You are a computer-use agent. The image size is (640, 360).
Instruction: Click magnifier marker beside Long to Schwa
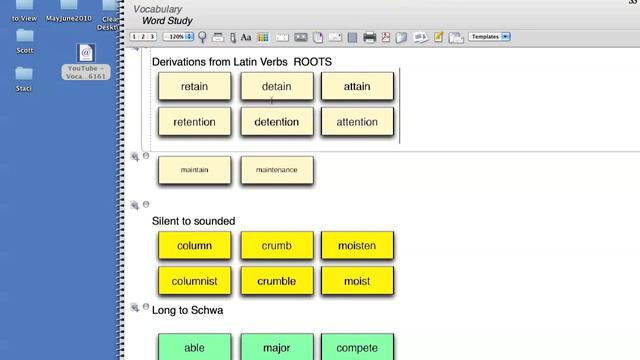pos(135,308)
